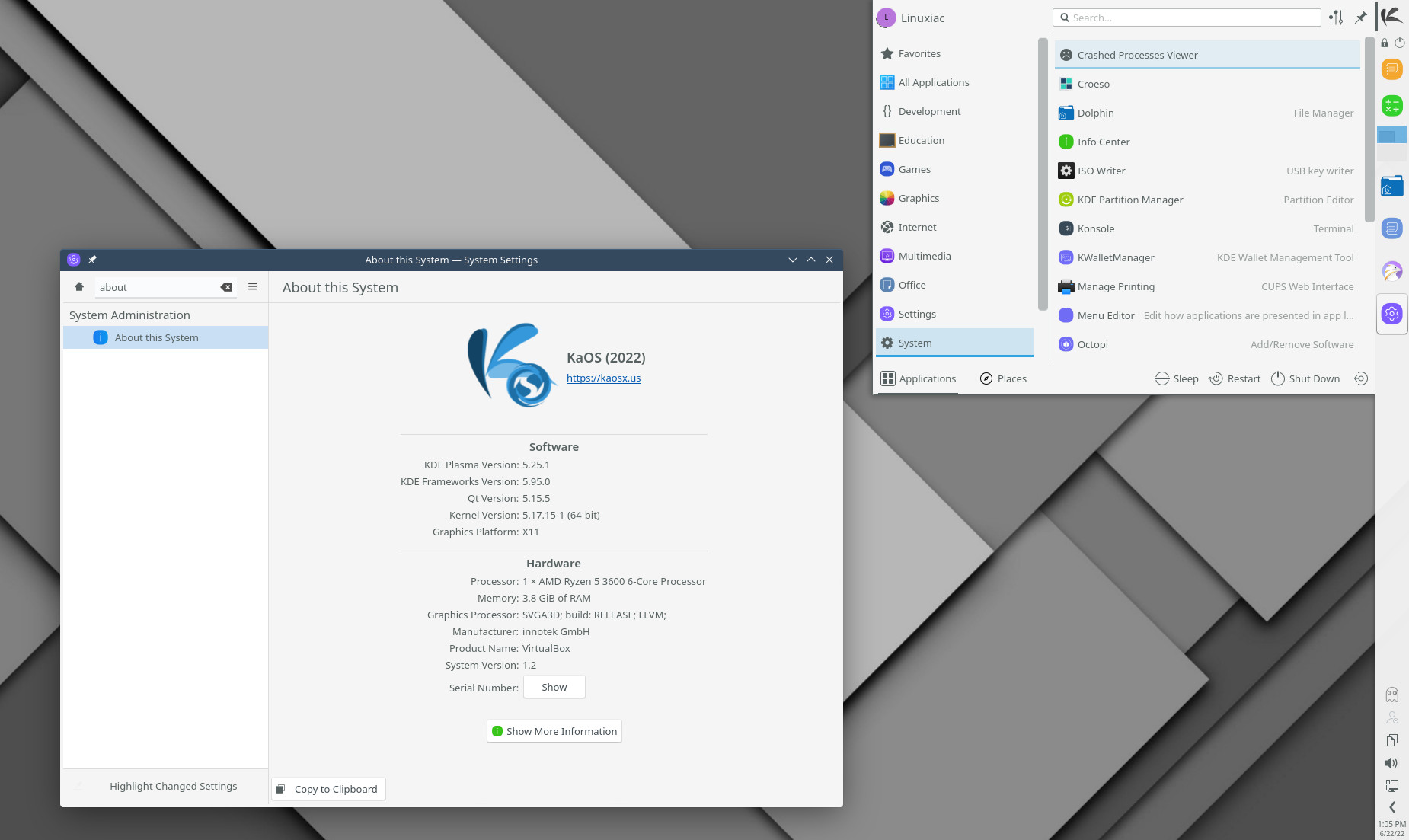The width and height of the screenshot is (1409, 840).
Task: Switch to the Places tab
Action: click(1003, 378)
